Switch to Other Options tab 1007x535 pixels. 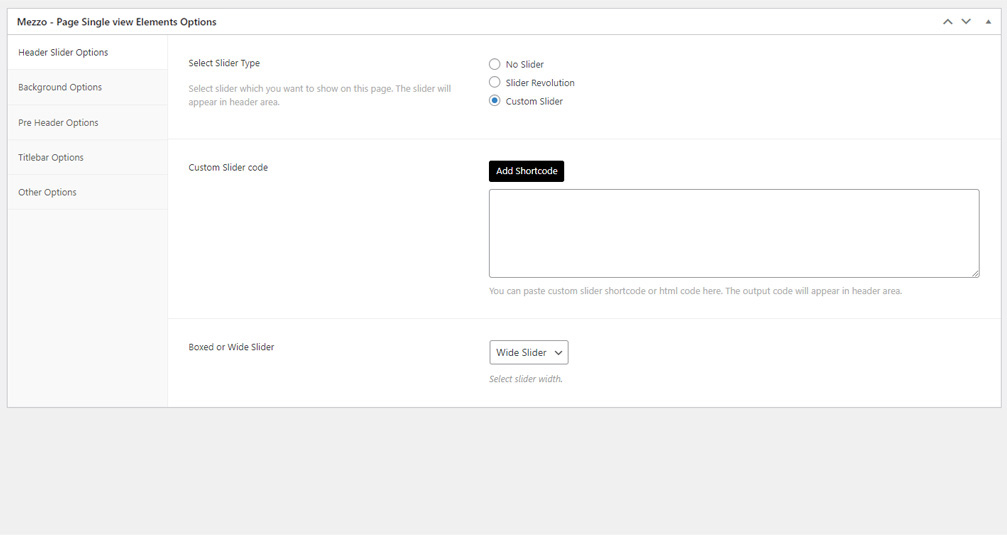pyautogui.click(x=47, y=192)
